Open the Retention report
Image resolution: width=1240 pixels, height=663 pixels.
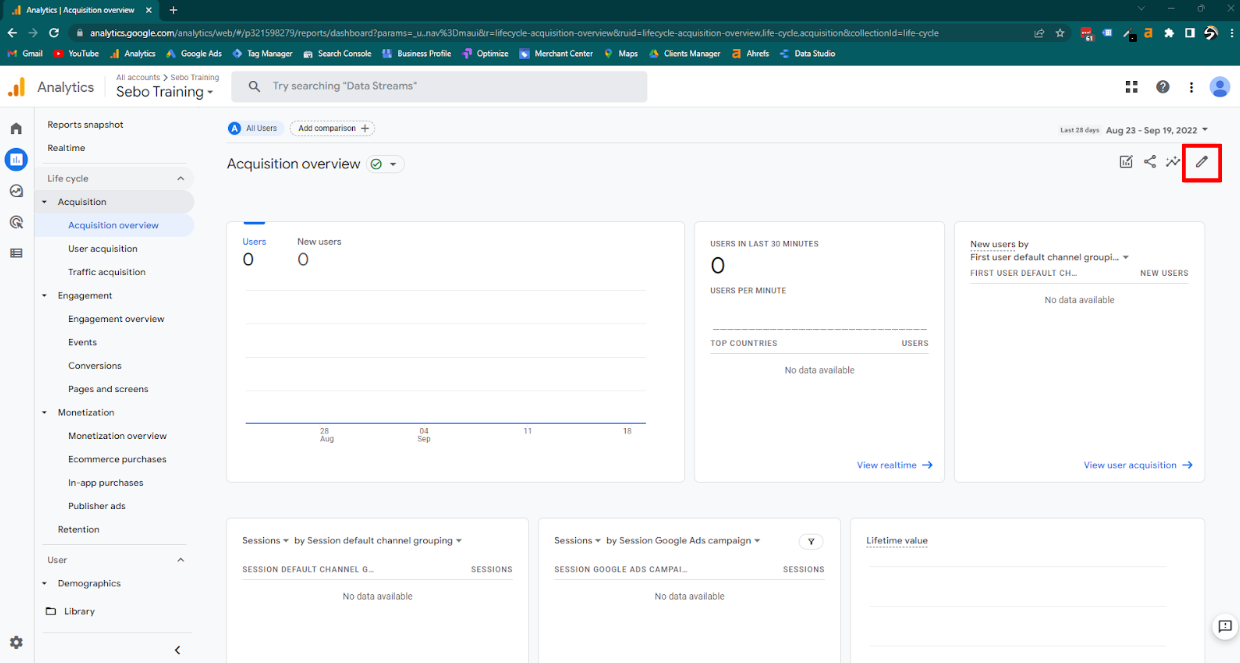[x=79, y=530]
